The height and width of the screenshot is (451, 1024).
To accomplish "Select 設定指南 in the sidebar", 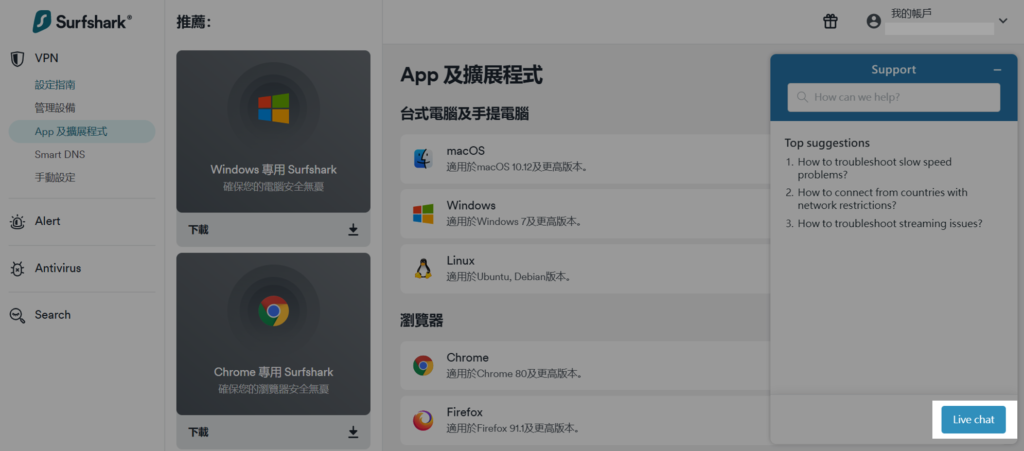I will coord(56,85).
